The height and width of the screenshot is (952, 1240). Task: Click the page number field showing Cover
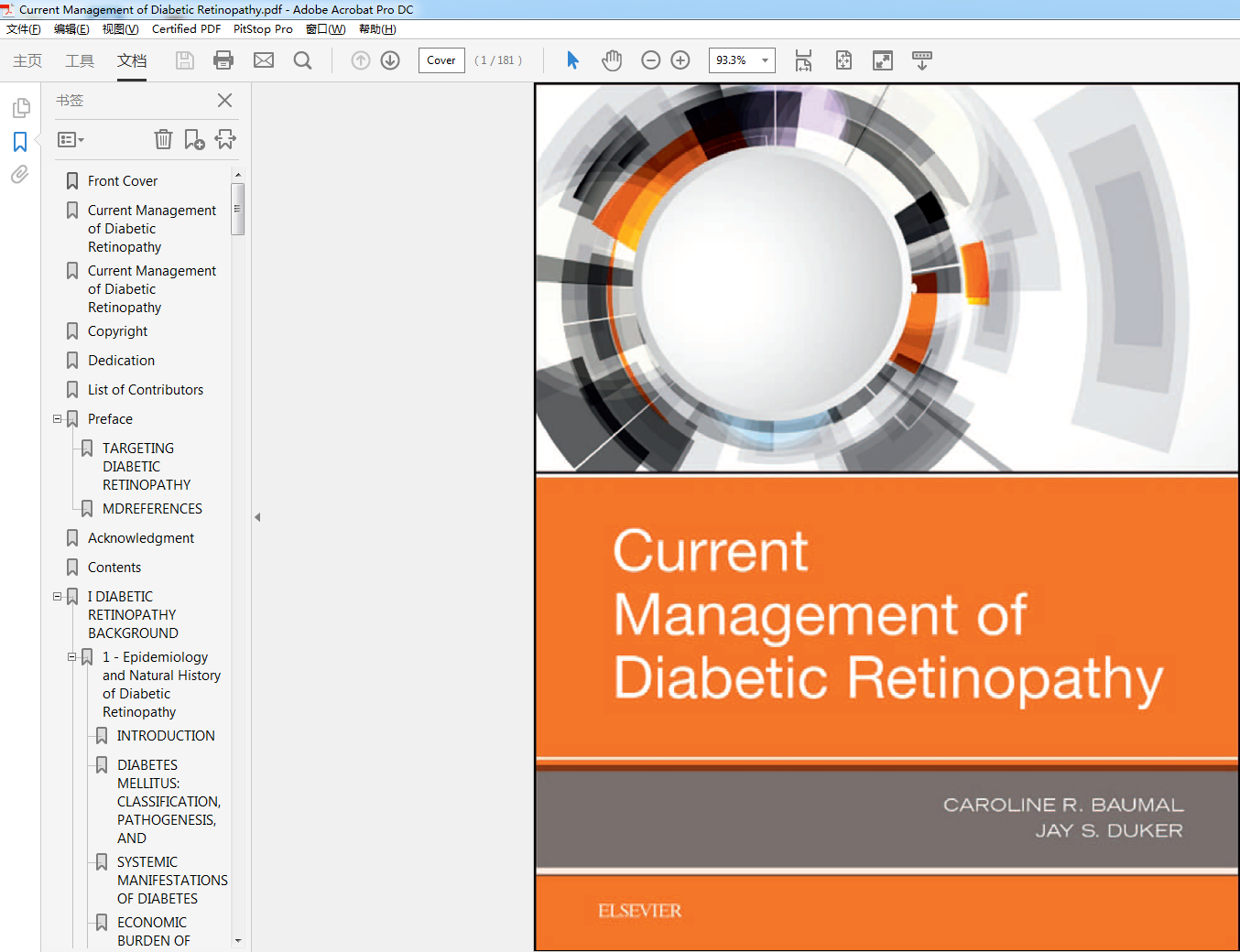(441, 60)
